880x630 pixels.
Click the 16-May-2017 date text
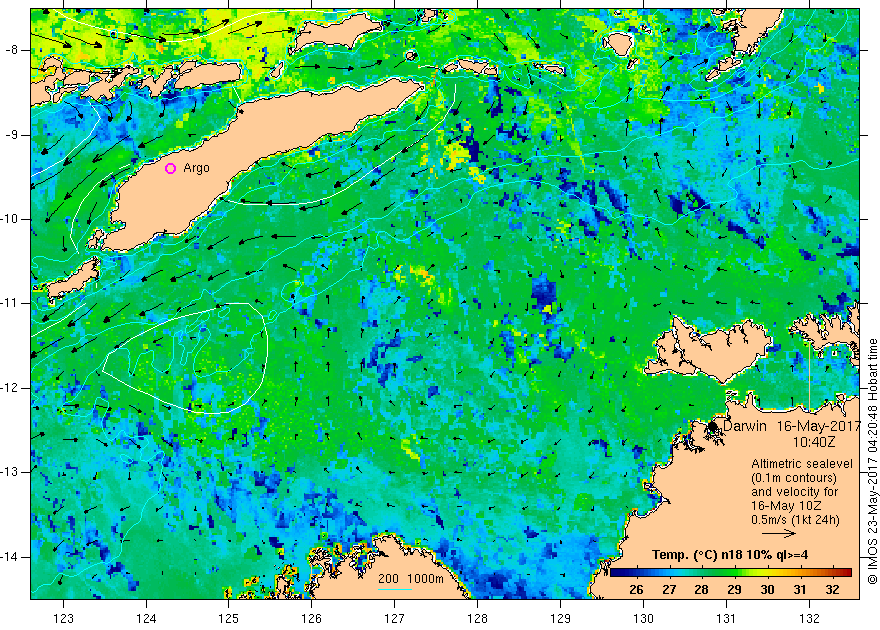point(819,426)
